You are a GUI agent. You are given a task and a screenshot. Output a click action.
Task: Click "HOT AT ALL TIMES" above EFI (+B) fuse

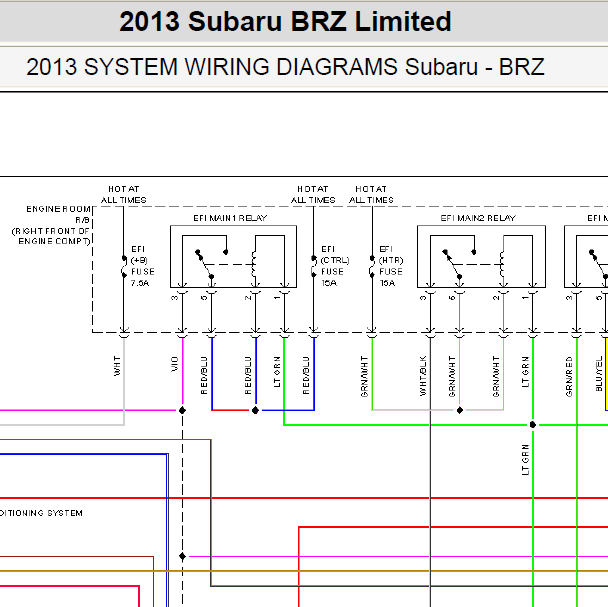point(123,194)
